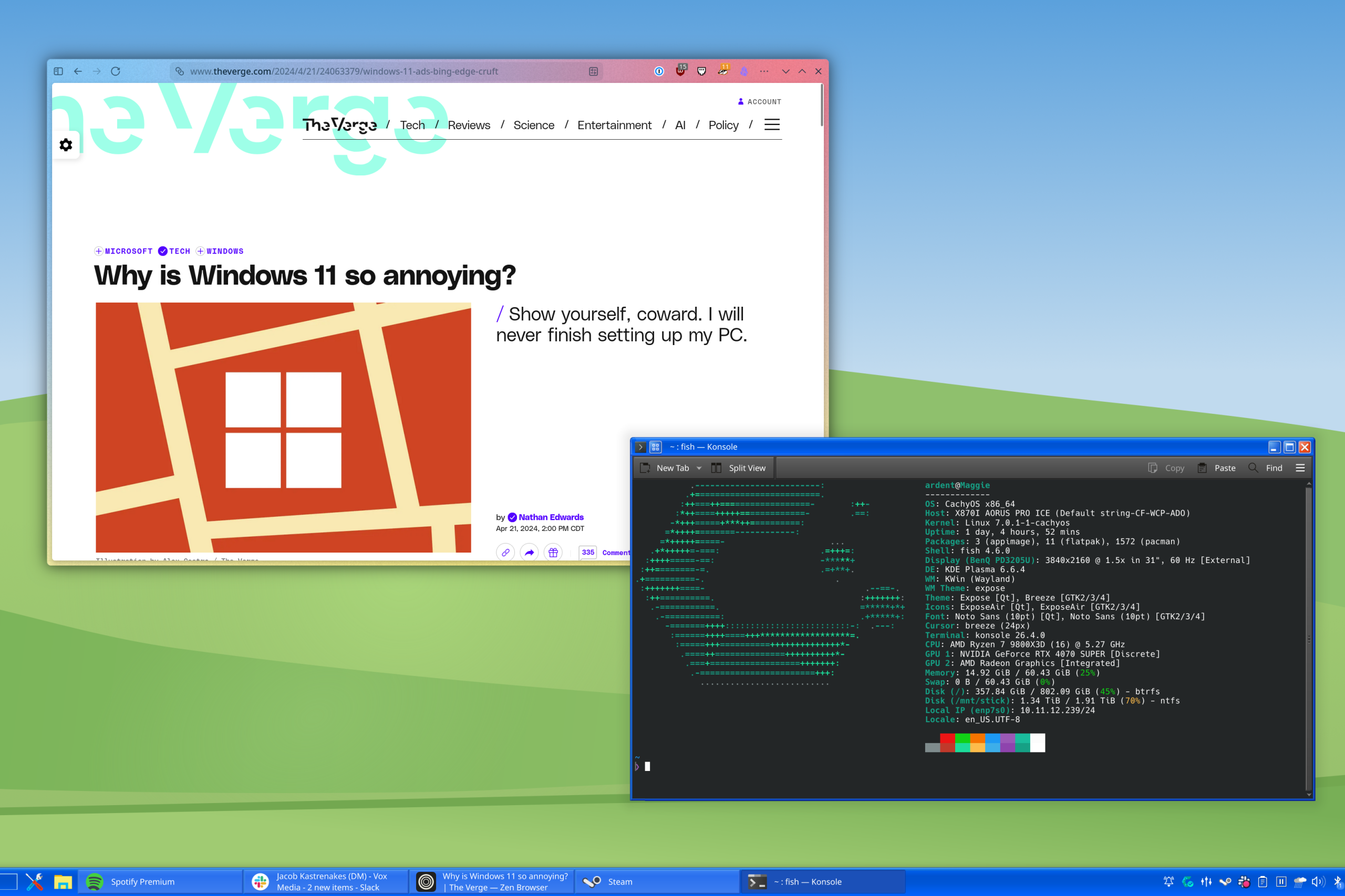This screenshot has height=896, width=1345.
Task: Click the browser address bar URL
Action: point(343,71)
